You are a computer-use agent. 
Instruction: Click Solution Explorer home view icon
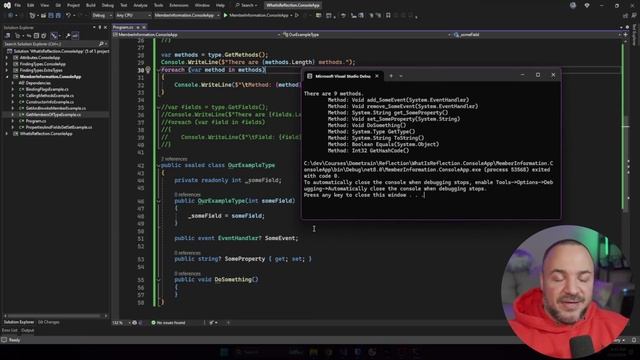point(8,36)
